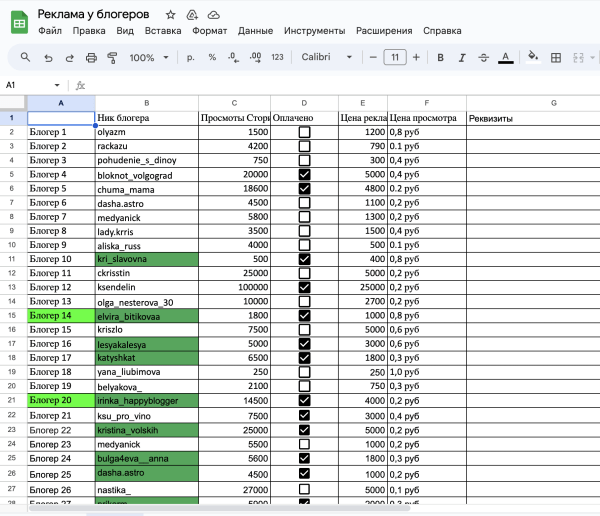Screen dimensions: 600x516
Task: Open the Данные menu
Action: [x=256, y=31]
